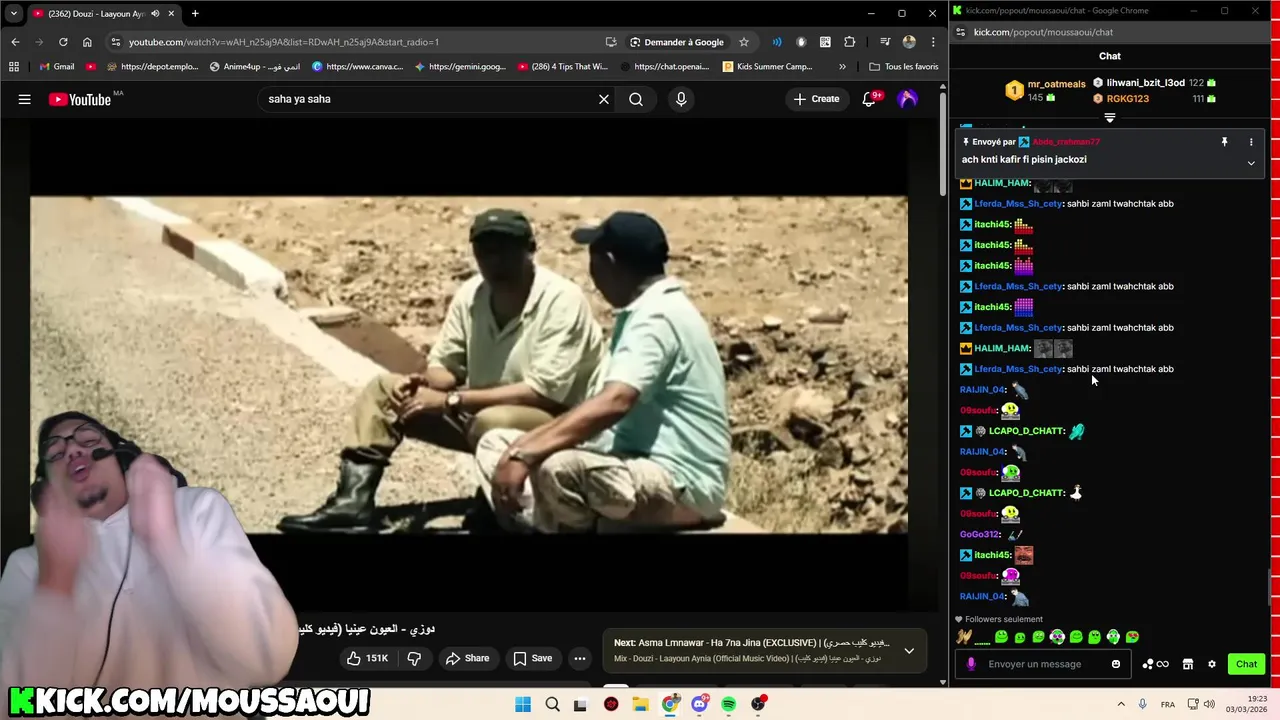Mute the YouTube tab audio
The width and height of the screenshot is (1280, 720).
[155, 14]
